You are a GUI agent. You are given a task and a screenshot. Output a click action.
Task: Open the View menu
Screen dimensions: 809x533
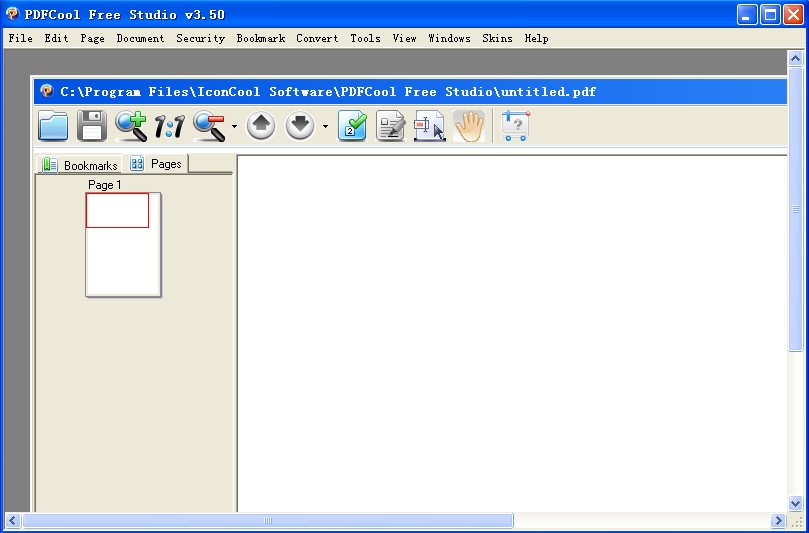point(404,38)
